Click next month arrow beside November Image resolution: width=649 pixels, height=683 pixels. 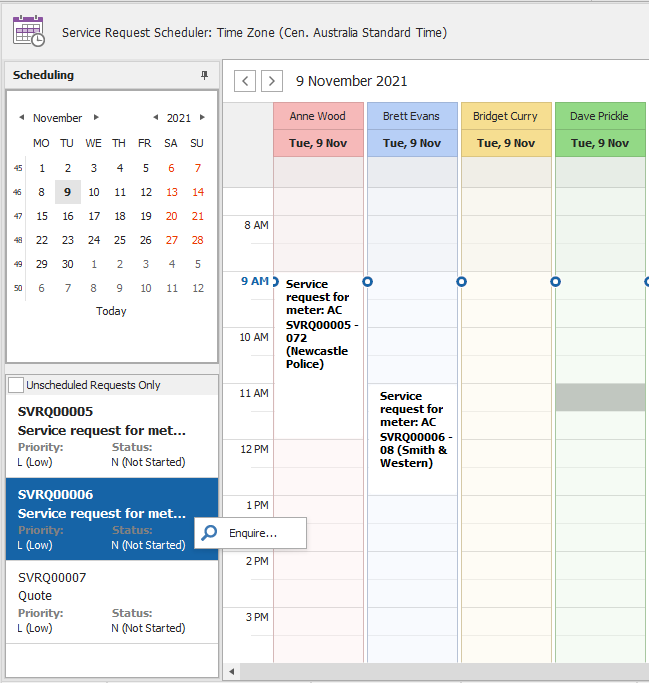coord(96,118)
